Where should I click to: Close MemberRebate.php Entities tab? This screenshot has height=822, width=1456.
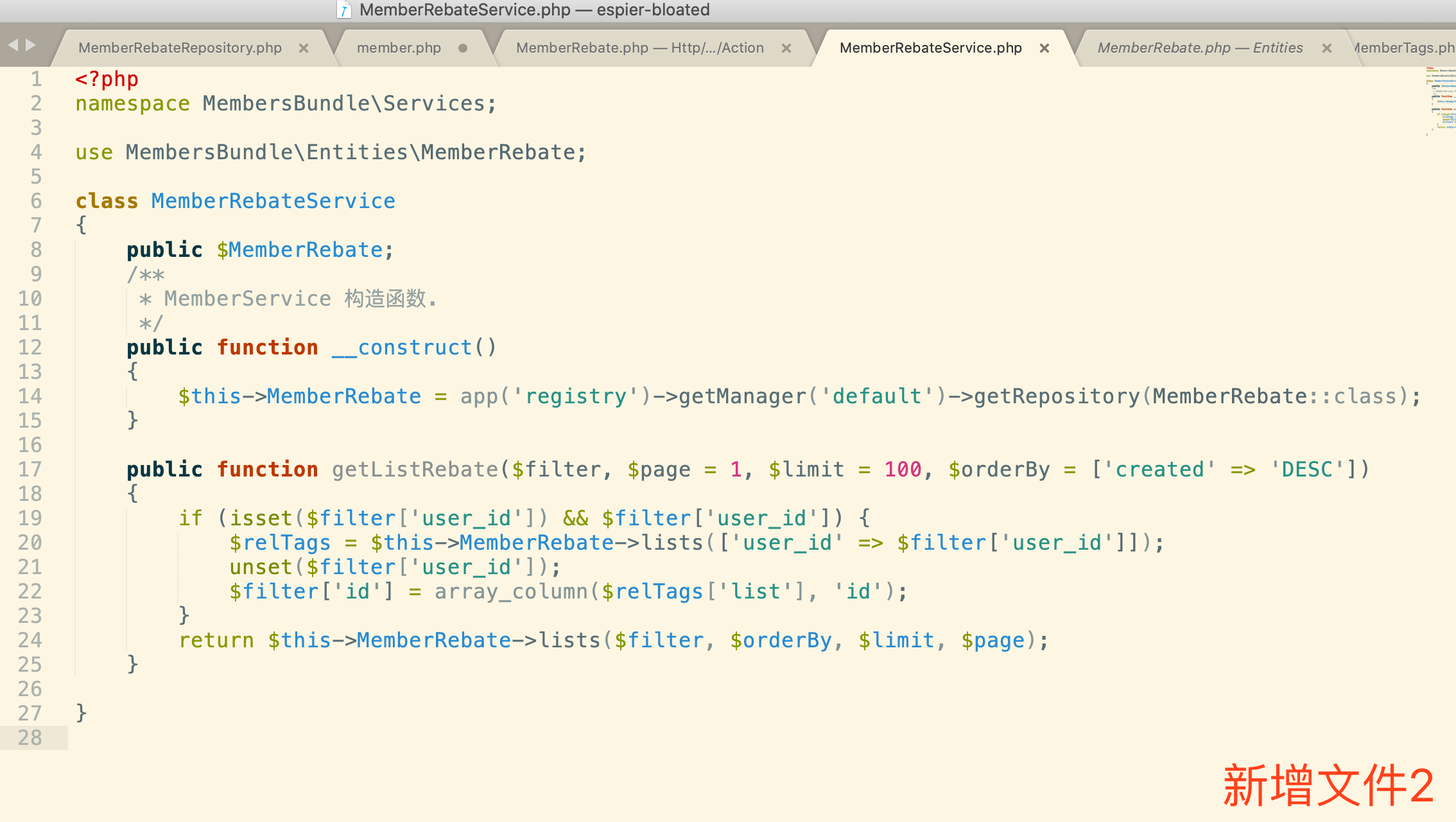[x=1327, y=48]
